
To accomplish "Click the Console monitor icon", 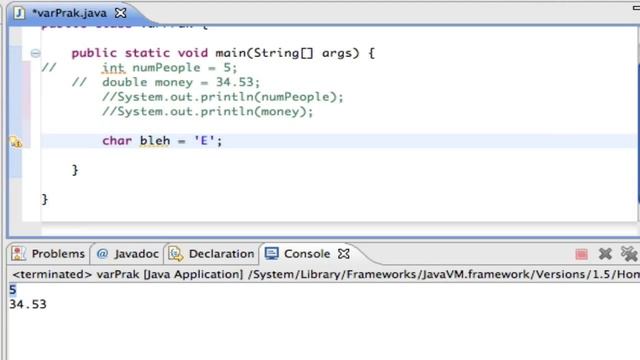I will pos(271,253).
